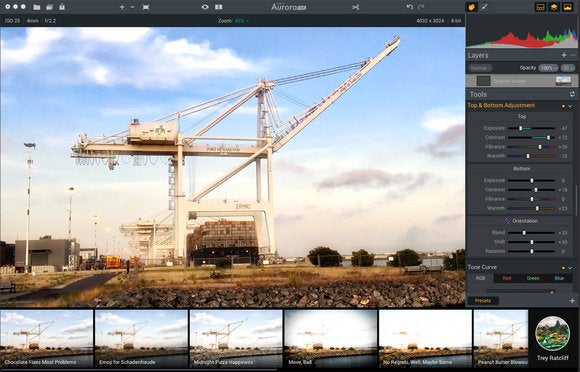Image resolution: width=580 pixels, height=372 pixels.
Task: Select the Hand (pan) tool
Action: click(472, 7)
